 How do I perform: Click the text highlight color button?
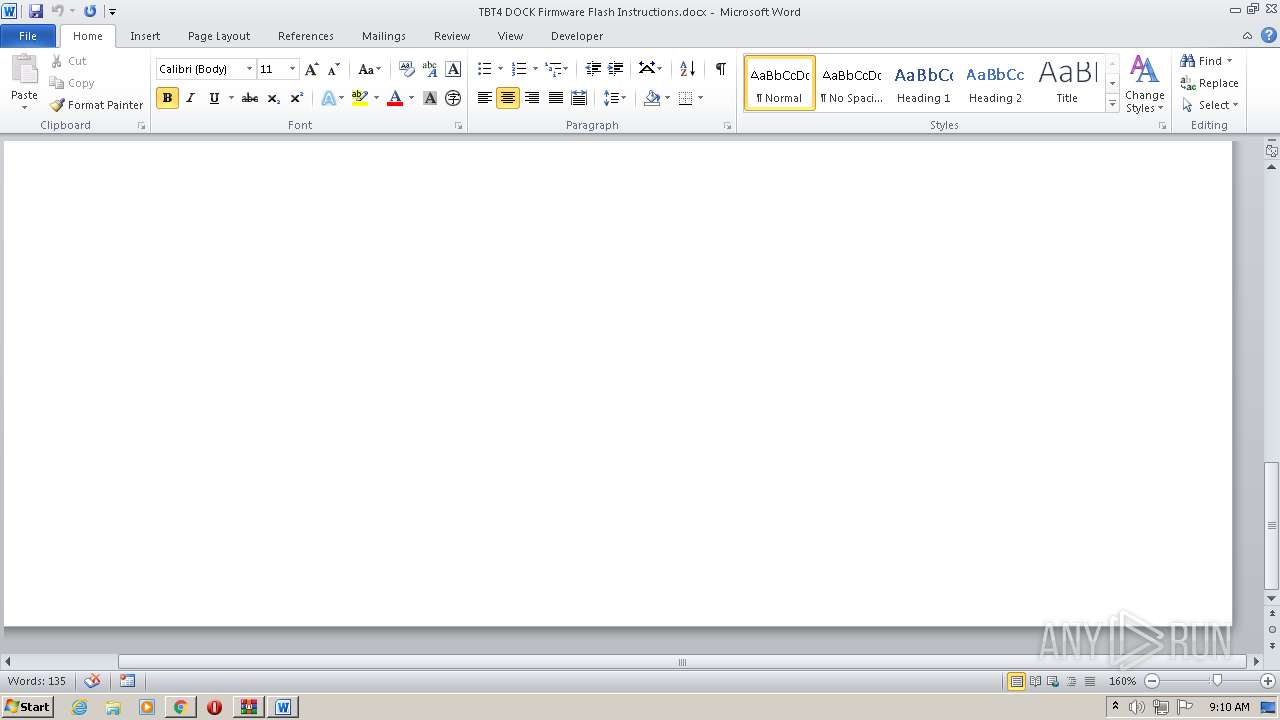(x=360, y=98)
